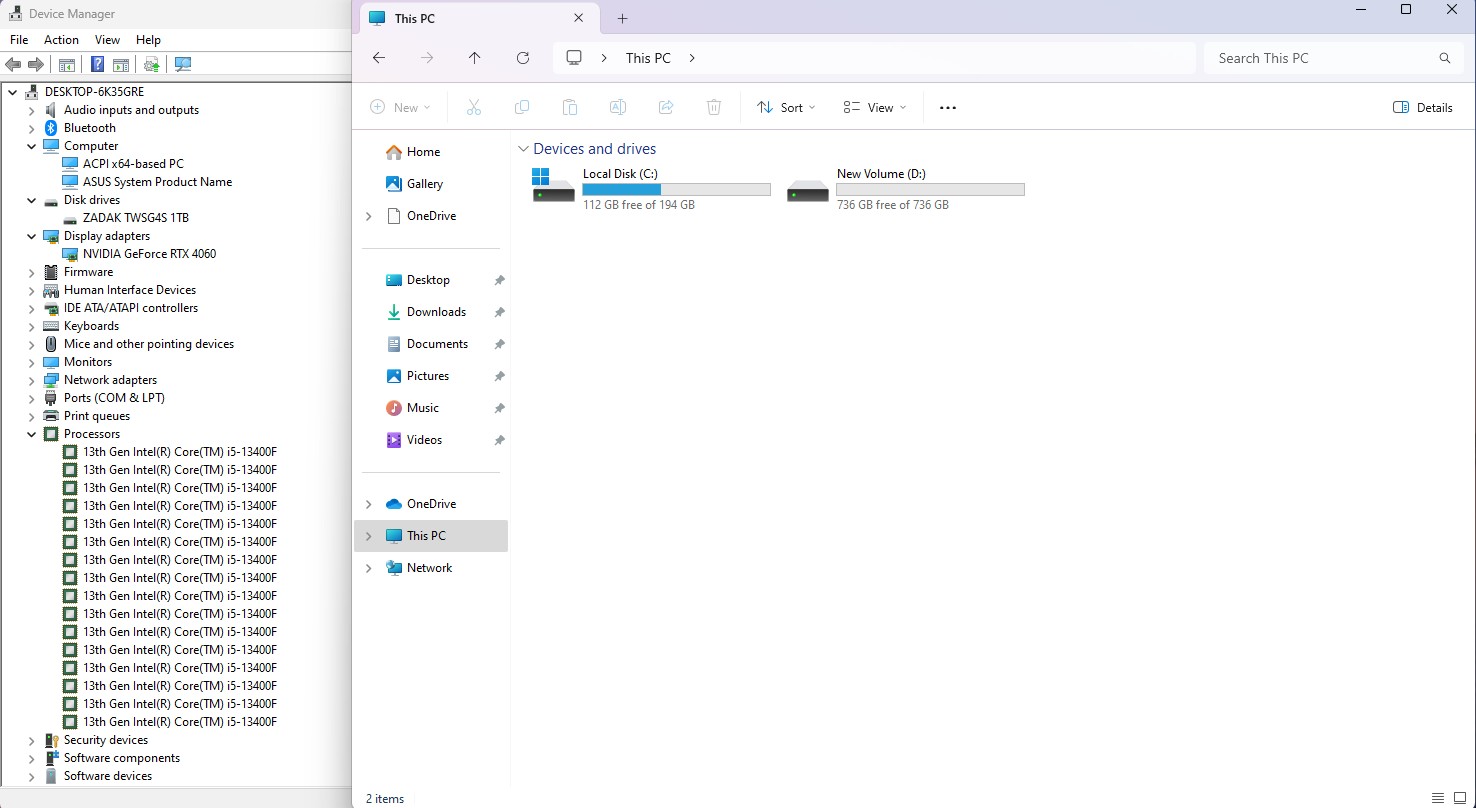Add a new File Explorer tab
This screenshot has width=1476, height=808.
622,19
